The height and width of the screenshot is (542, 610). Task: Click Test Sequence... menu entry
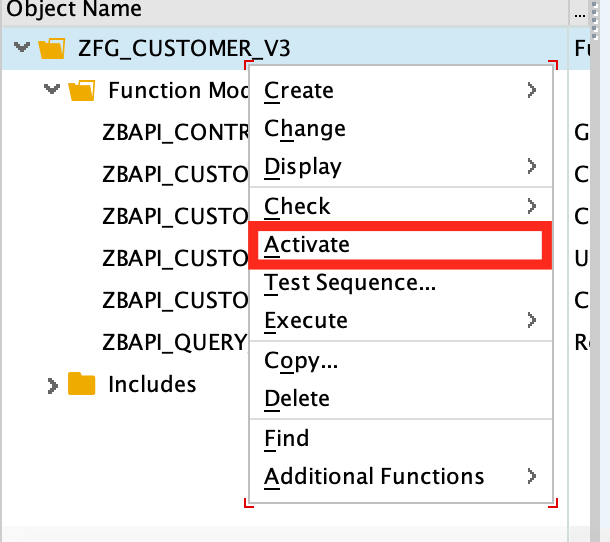pyautogui.click(x=349, y=283)
